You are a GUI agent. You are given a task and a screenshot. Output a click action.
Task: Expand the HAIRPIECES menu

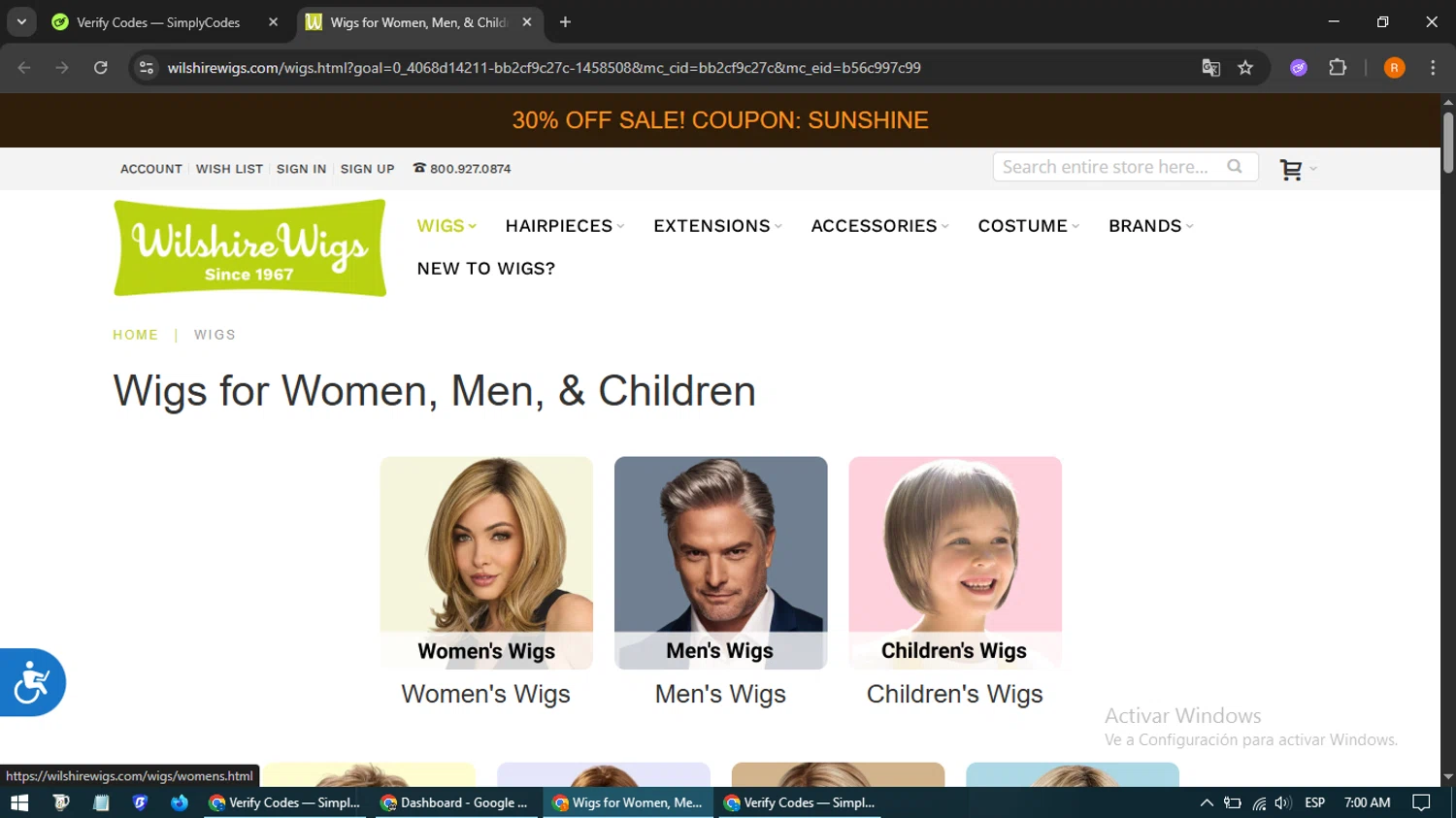(x=565, y=226)
